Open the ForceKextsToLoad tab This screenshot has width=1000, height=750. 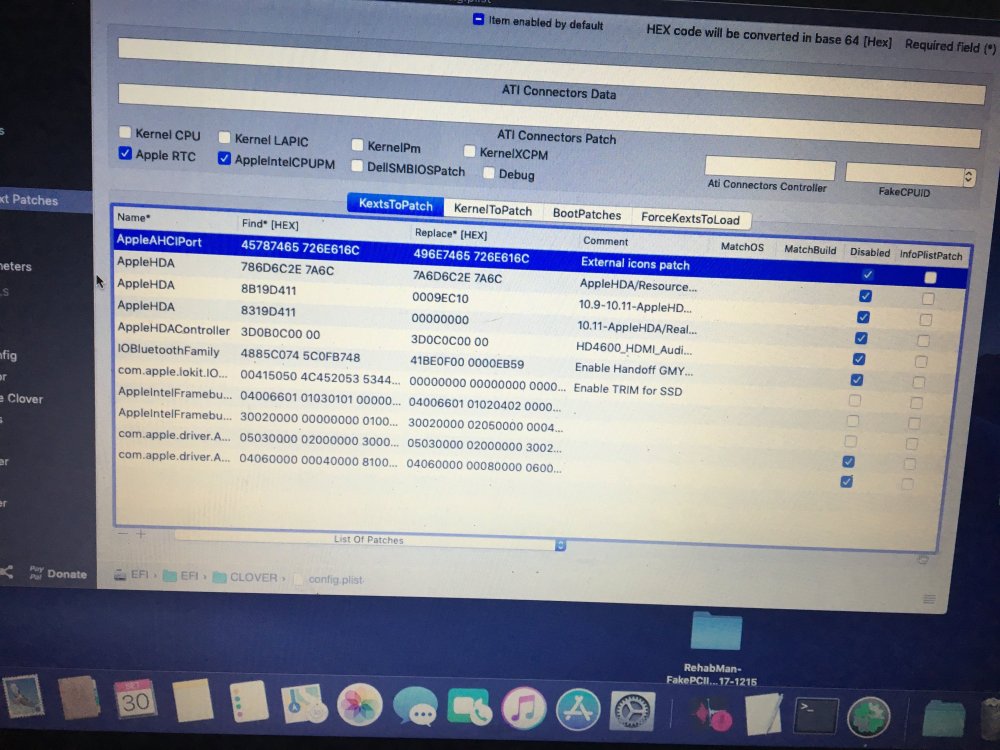(690, 219)
